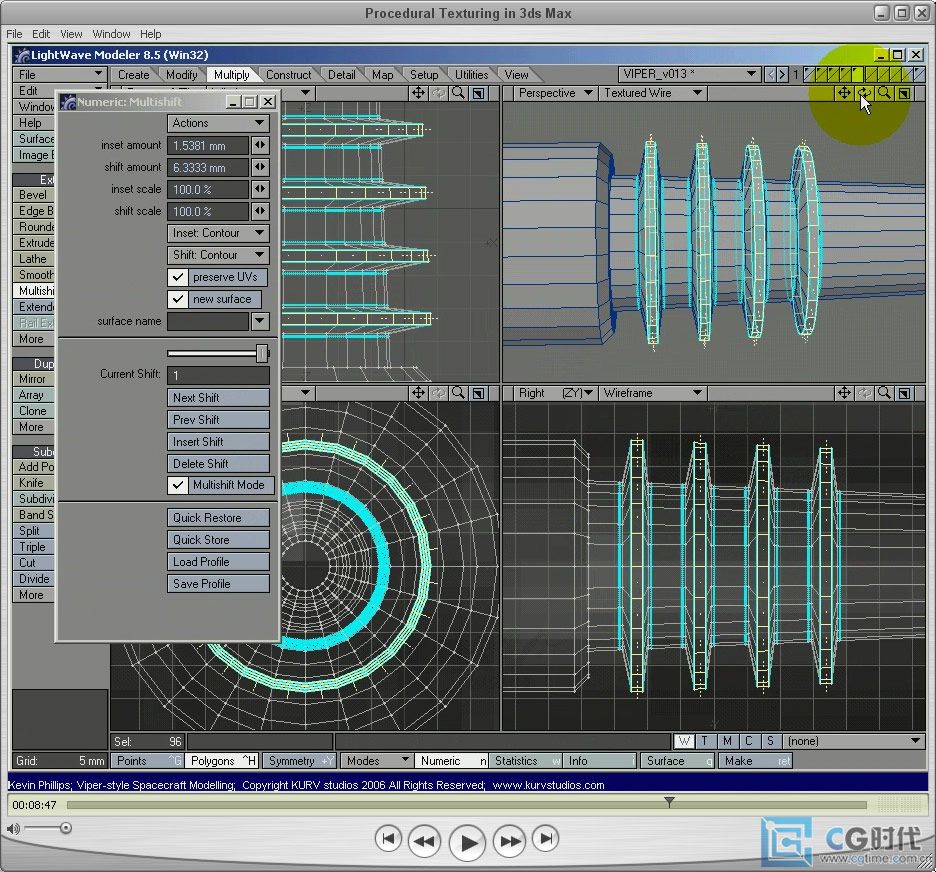Expand the surface name dropdown arrow

coord(260,321)
